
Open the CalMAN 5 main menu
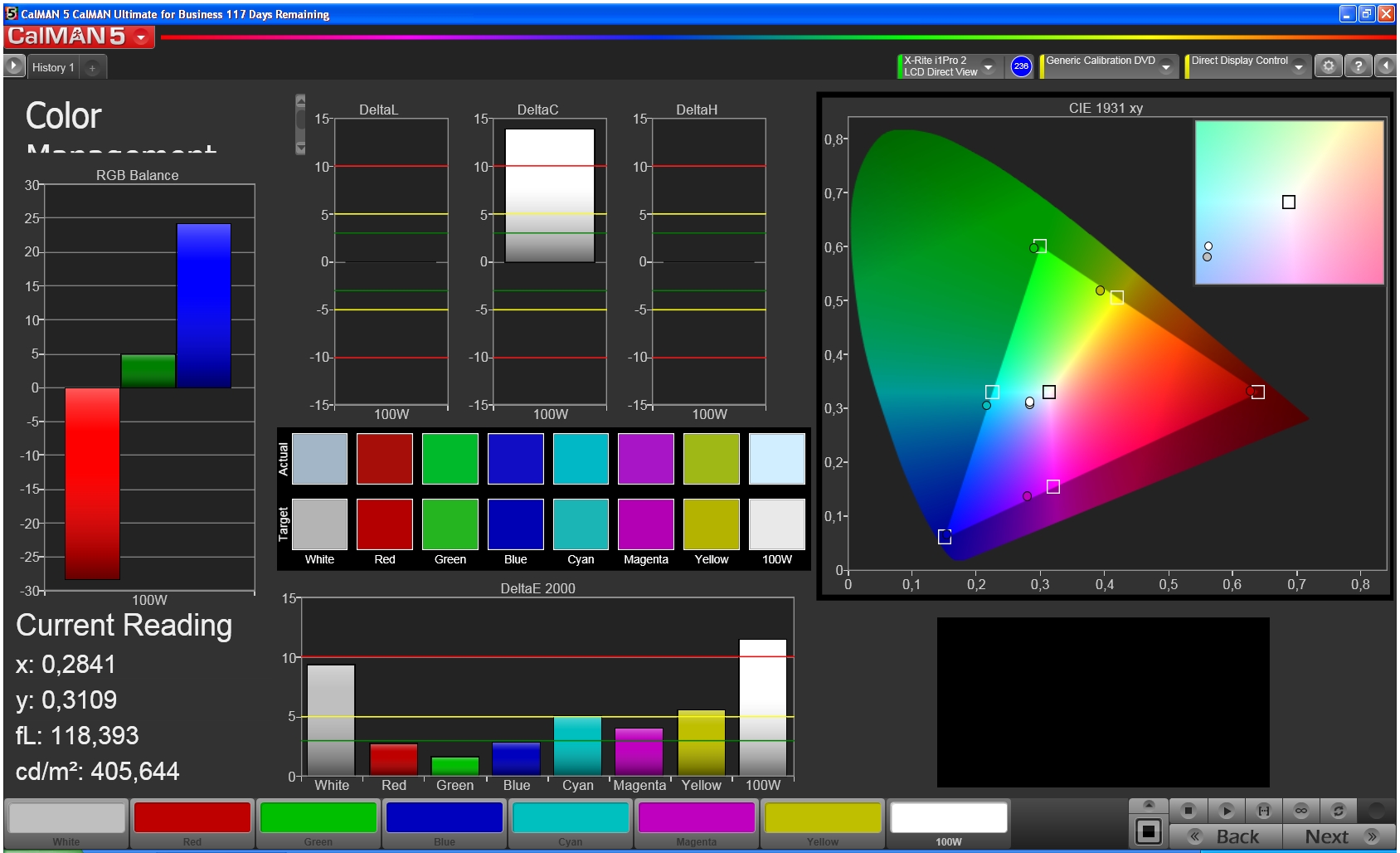[x=79, y=37]
